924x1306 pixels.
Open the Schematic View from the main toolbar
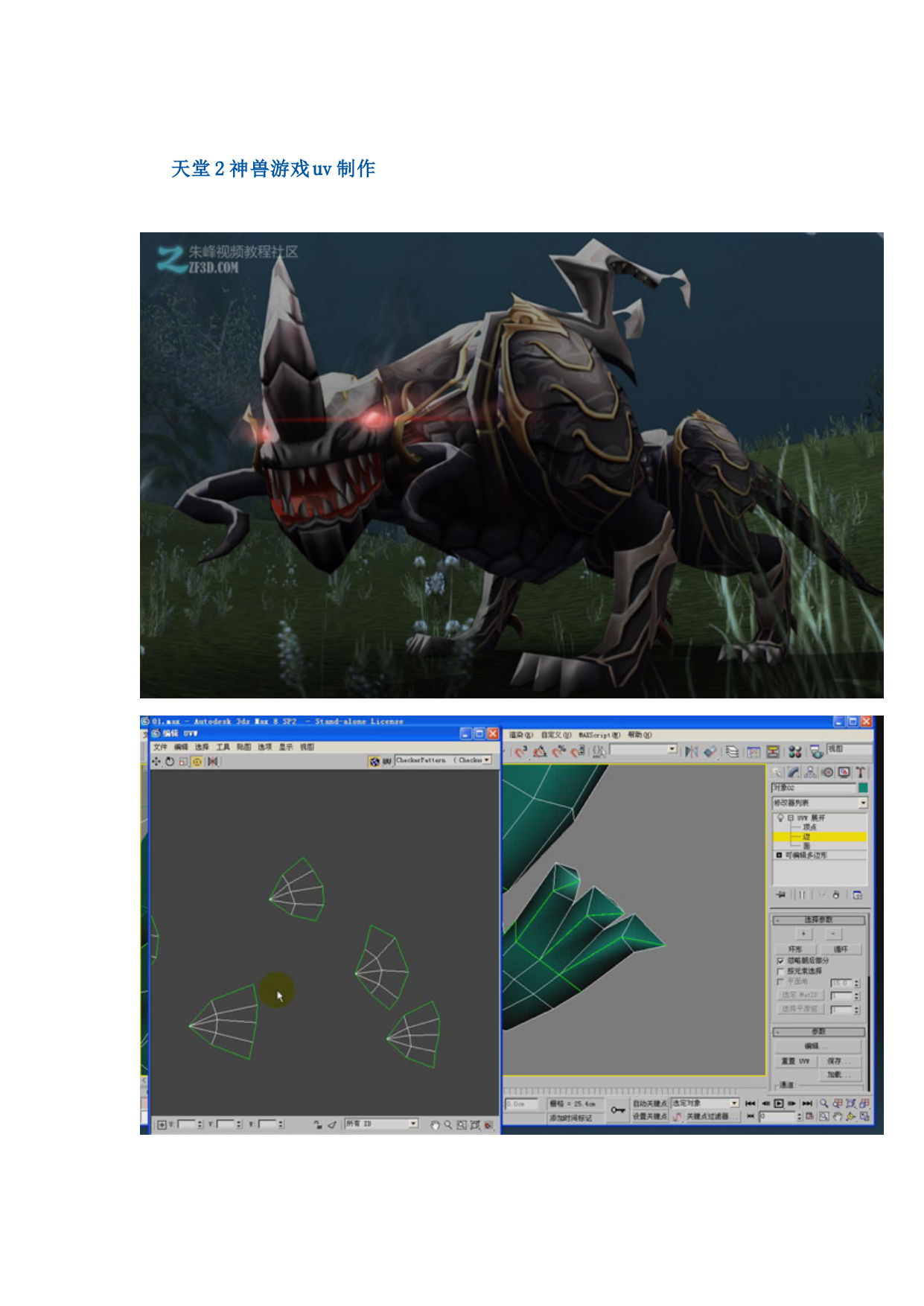[773, 752]
